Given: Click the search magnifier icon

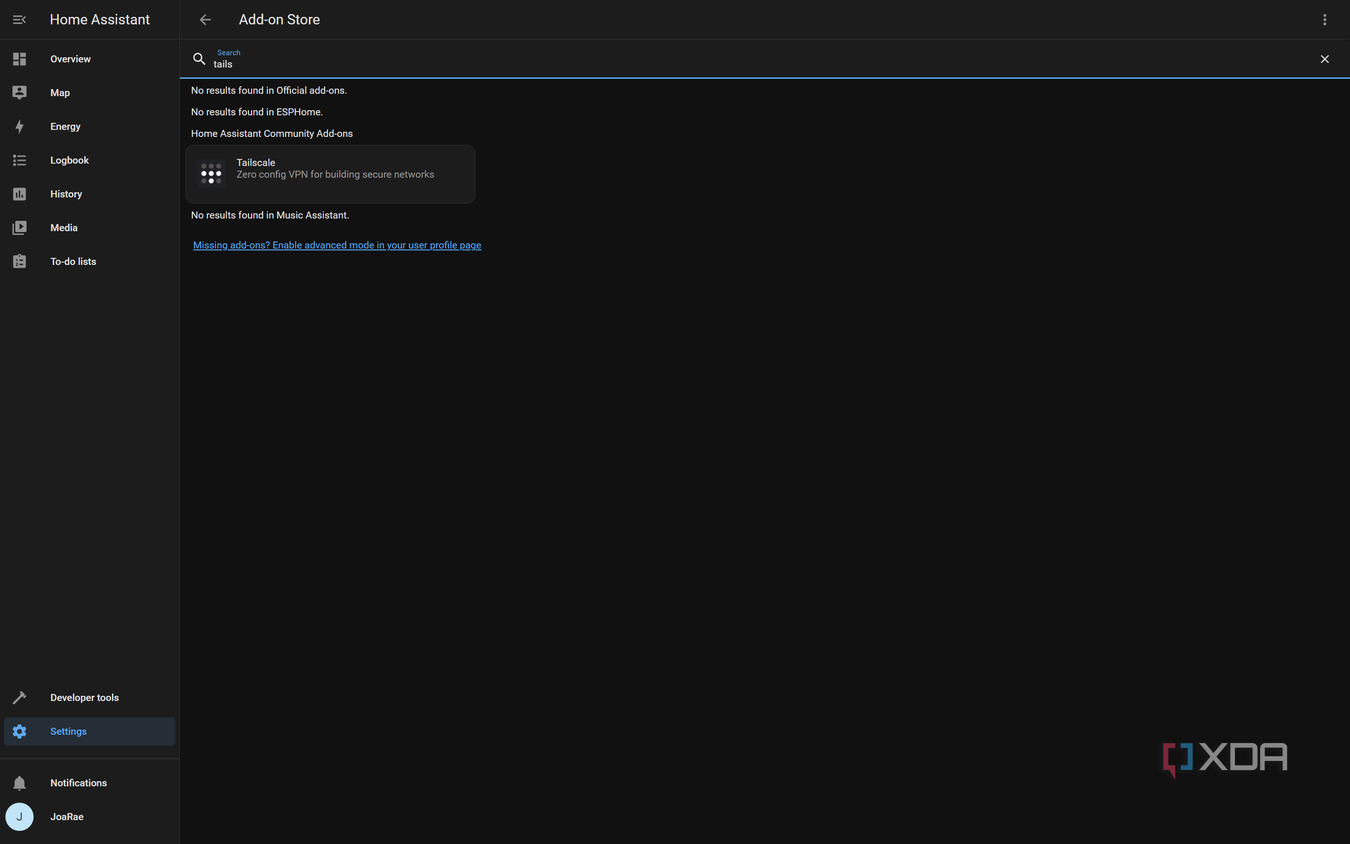Looking at the screenshot, I should coord(199,59).
